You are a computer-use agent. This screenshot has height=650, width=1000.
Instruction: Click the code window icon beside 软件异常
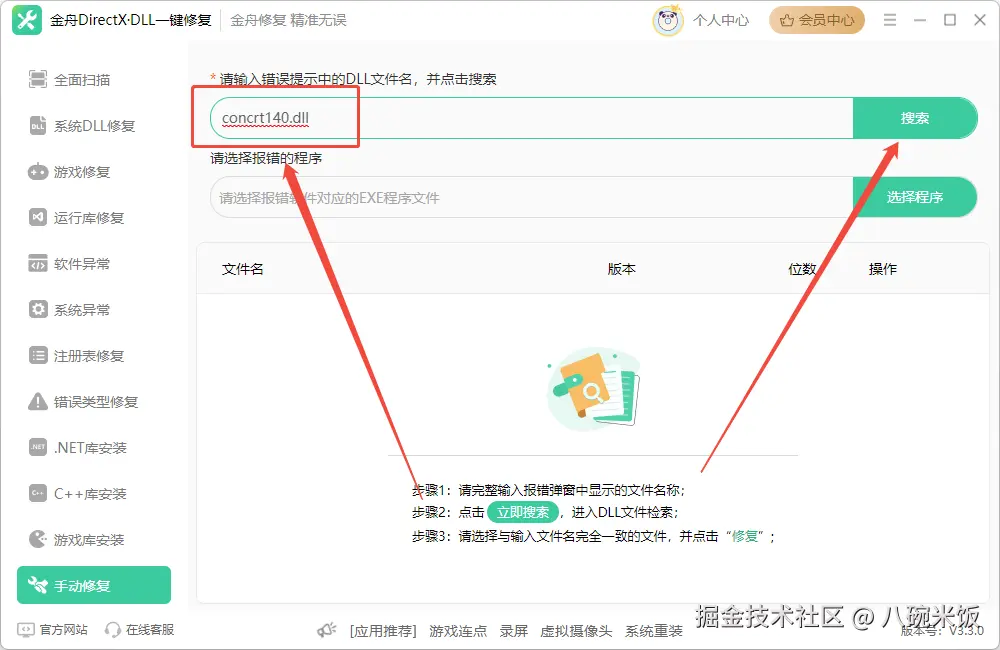click(38, 263)
